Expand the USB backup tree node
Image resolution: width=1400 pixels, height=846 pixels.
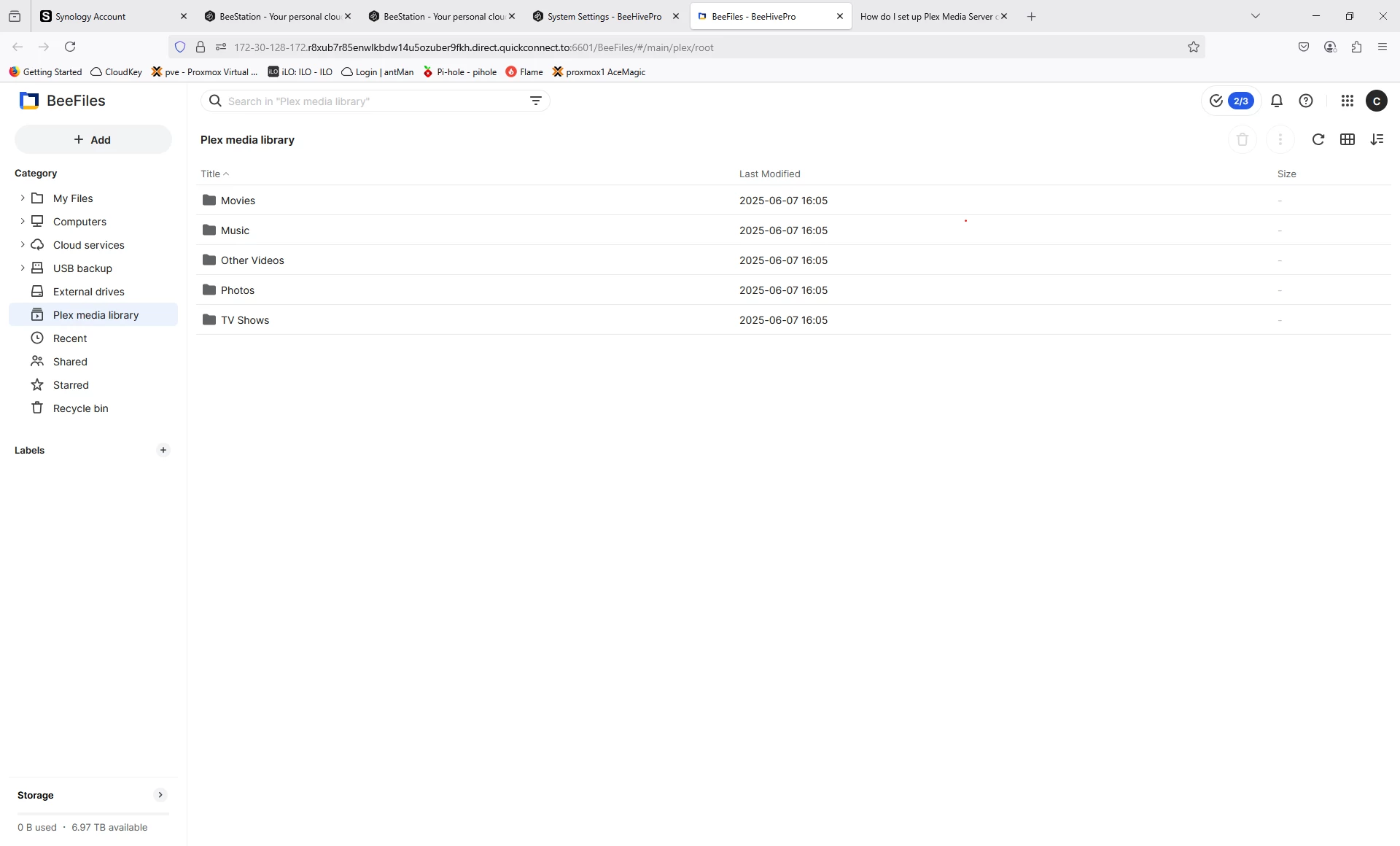23,268
